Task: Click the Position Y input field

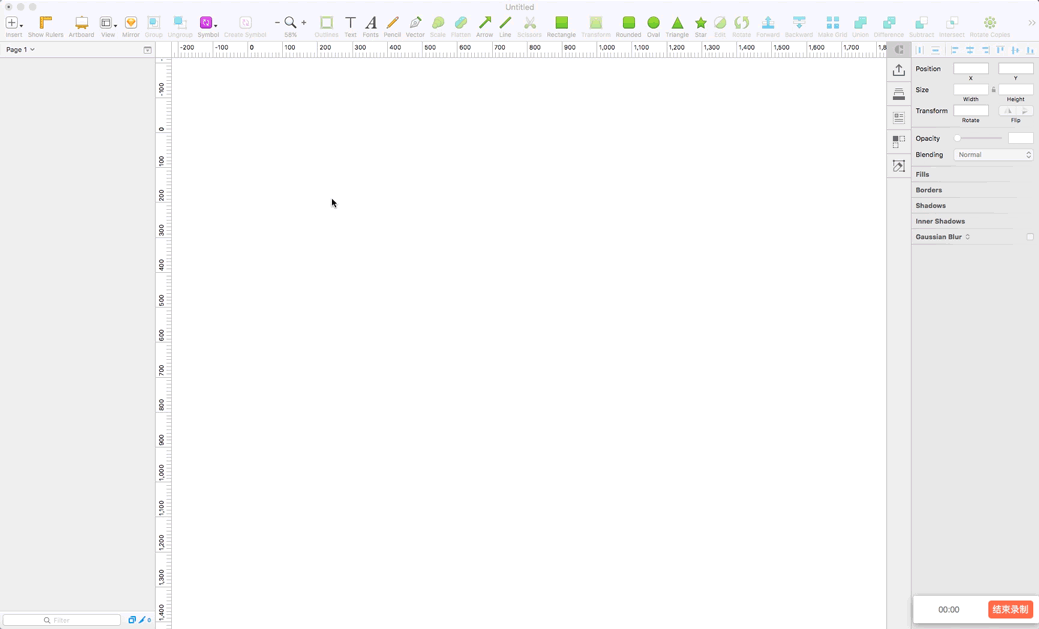Action: click(x=1015, y=68)
